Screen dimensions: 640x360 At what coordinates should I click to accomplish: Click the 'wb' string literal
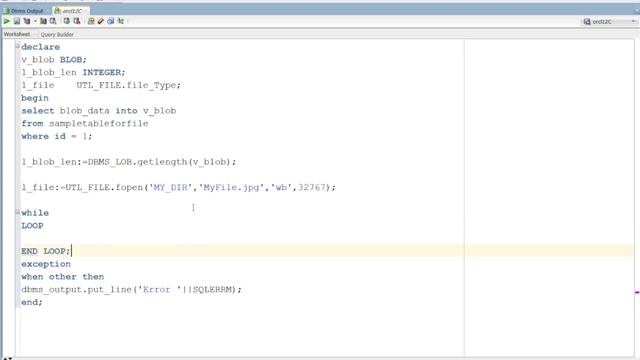coord(281,187)
